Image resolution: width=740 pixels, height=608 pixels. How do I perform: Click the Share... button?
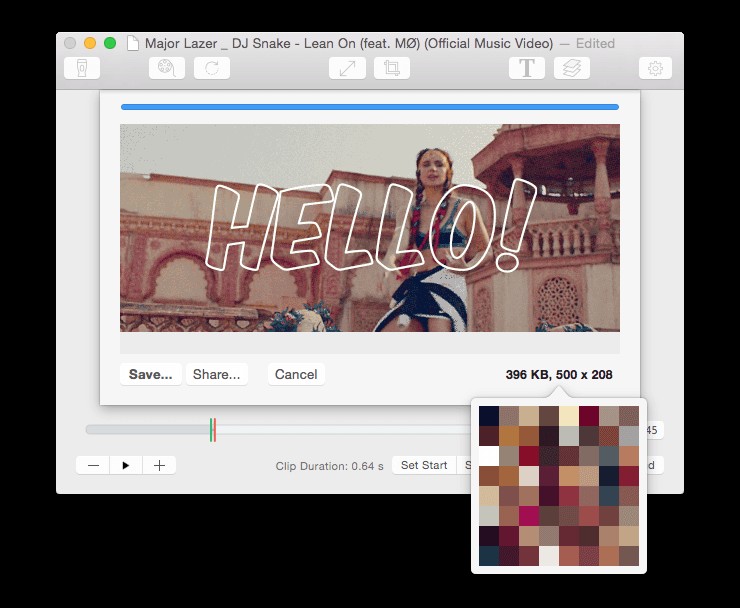pyautogui.click(x=217, y=374)
